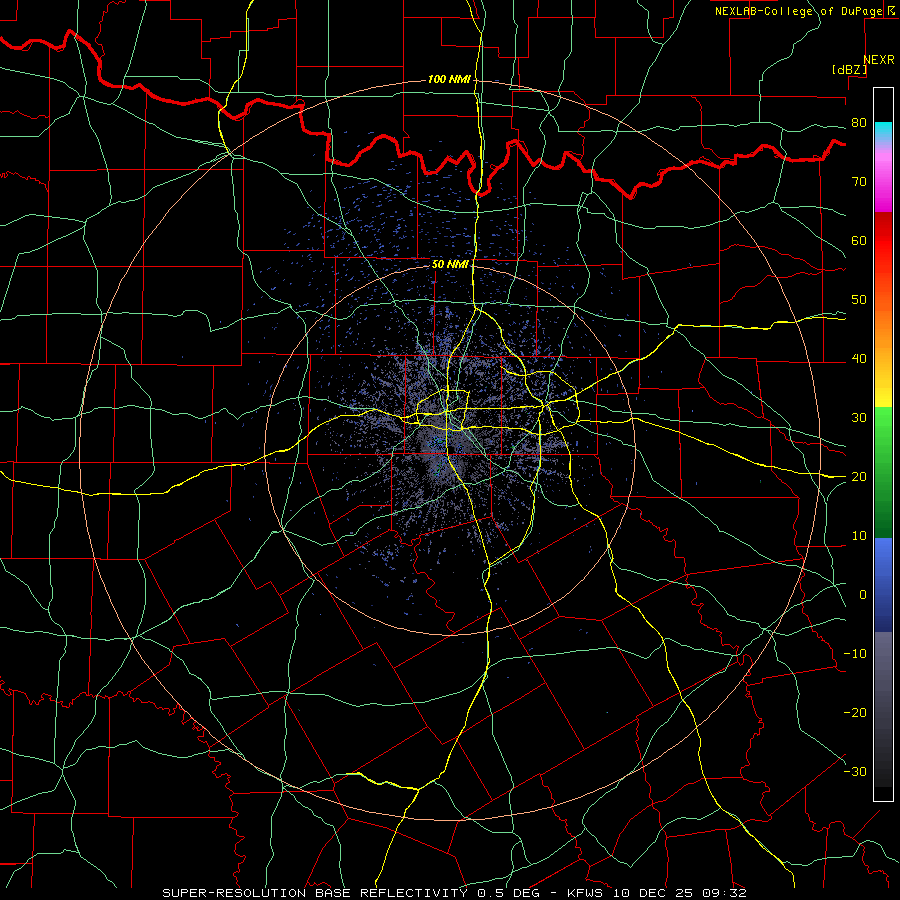Screen dimensions: 900x900
Task: Click the -30 value on dBZ scale
Action: pos(855,772)
